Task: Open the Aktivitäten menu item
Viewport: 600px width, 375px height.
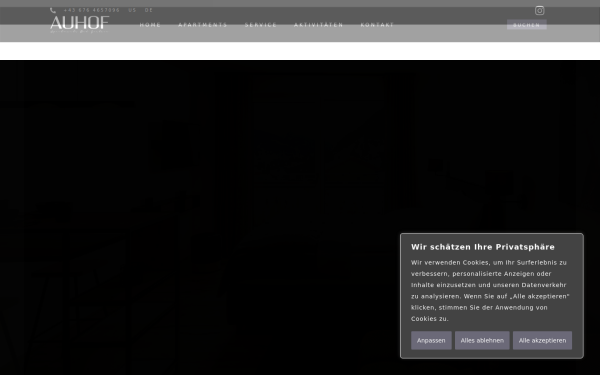Action: pyautogui.click(x=318, y=25)
